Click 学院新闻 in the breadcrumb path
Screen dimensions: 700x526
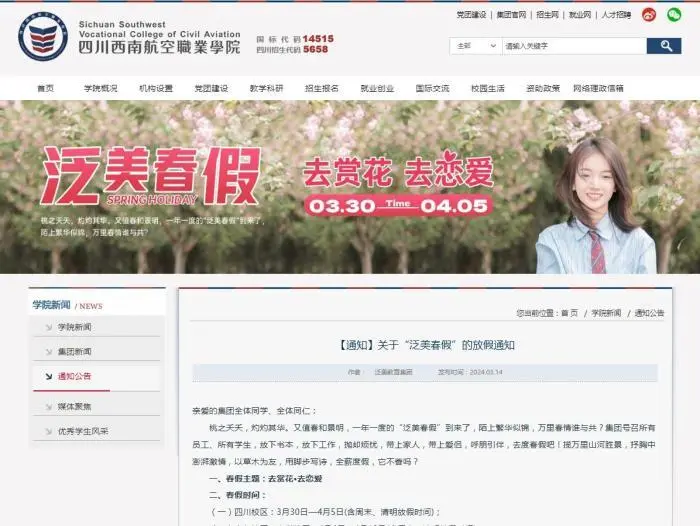click(606, 313)
